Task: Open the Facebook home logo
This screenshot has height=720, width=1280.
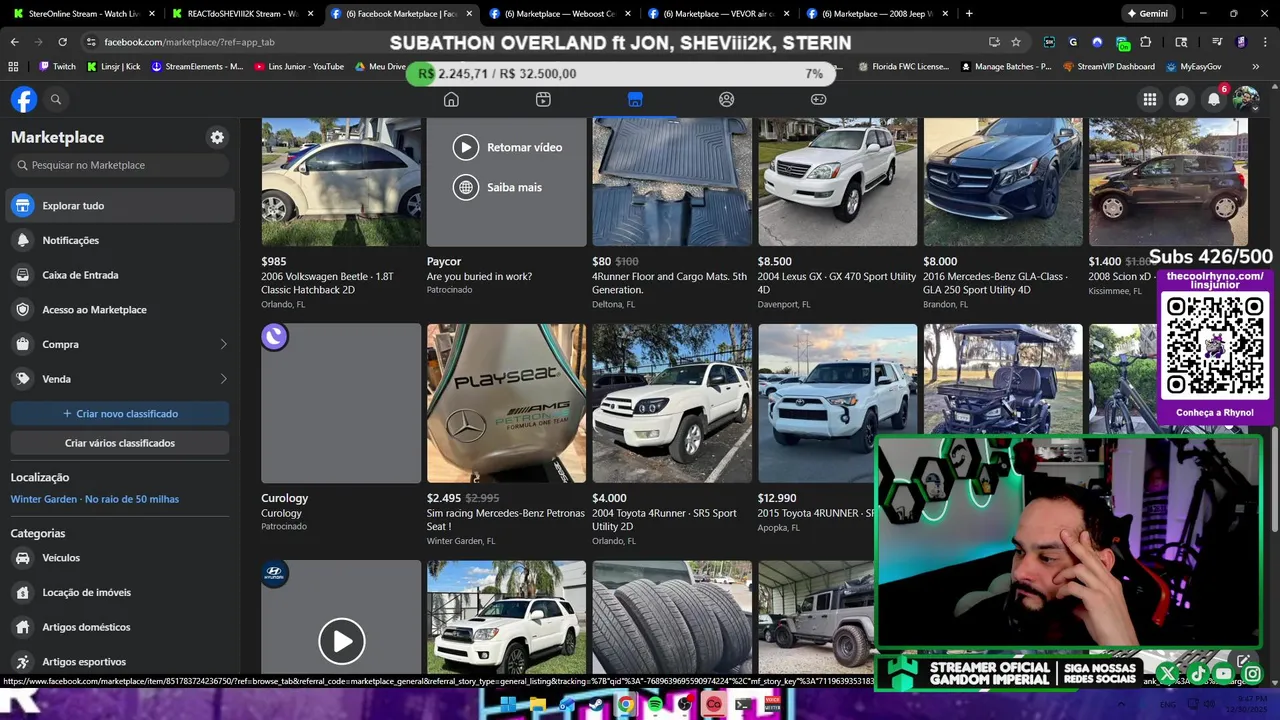Action: (x=24, y=99)
